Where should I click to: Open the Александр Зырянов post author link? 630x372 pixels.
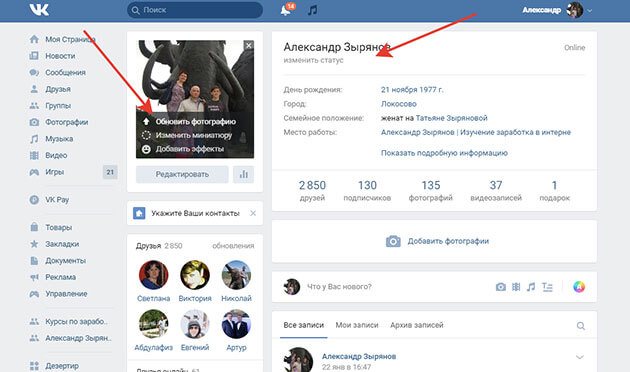(x=359, y=356)
